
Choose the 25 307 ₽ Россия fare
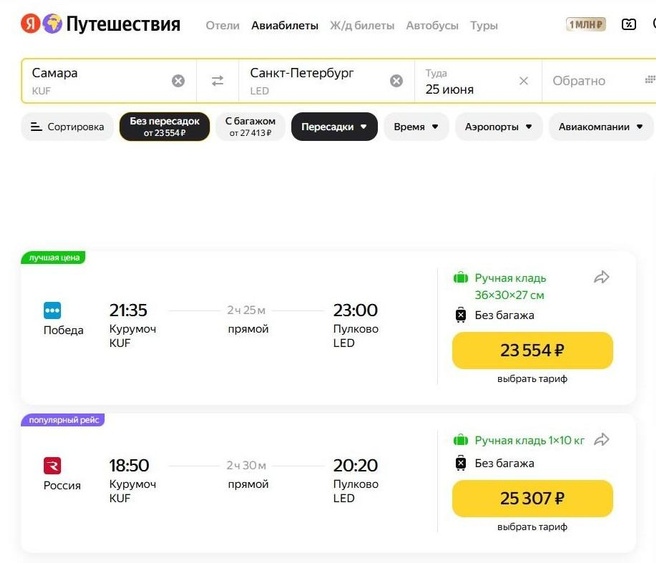[x=532, y=499]
